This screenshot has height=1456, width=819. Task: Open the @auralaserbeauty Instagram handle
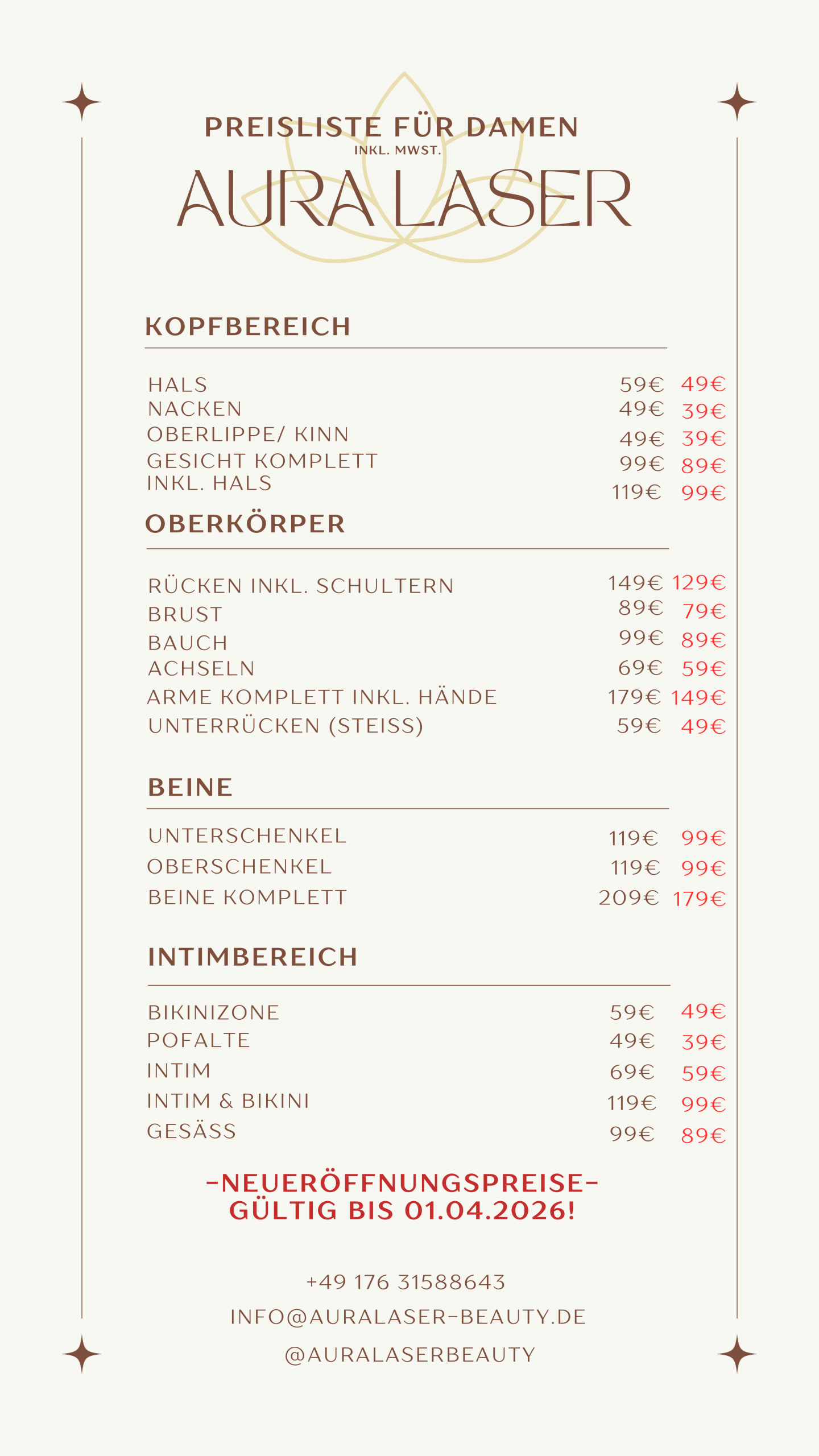point(409,1354)
